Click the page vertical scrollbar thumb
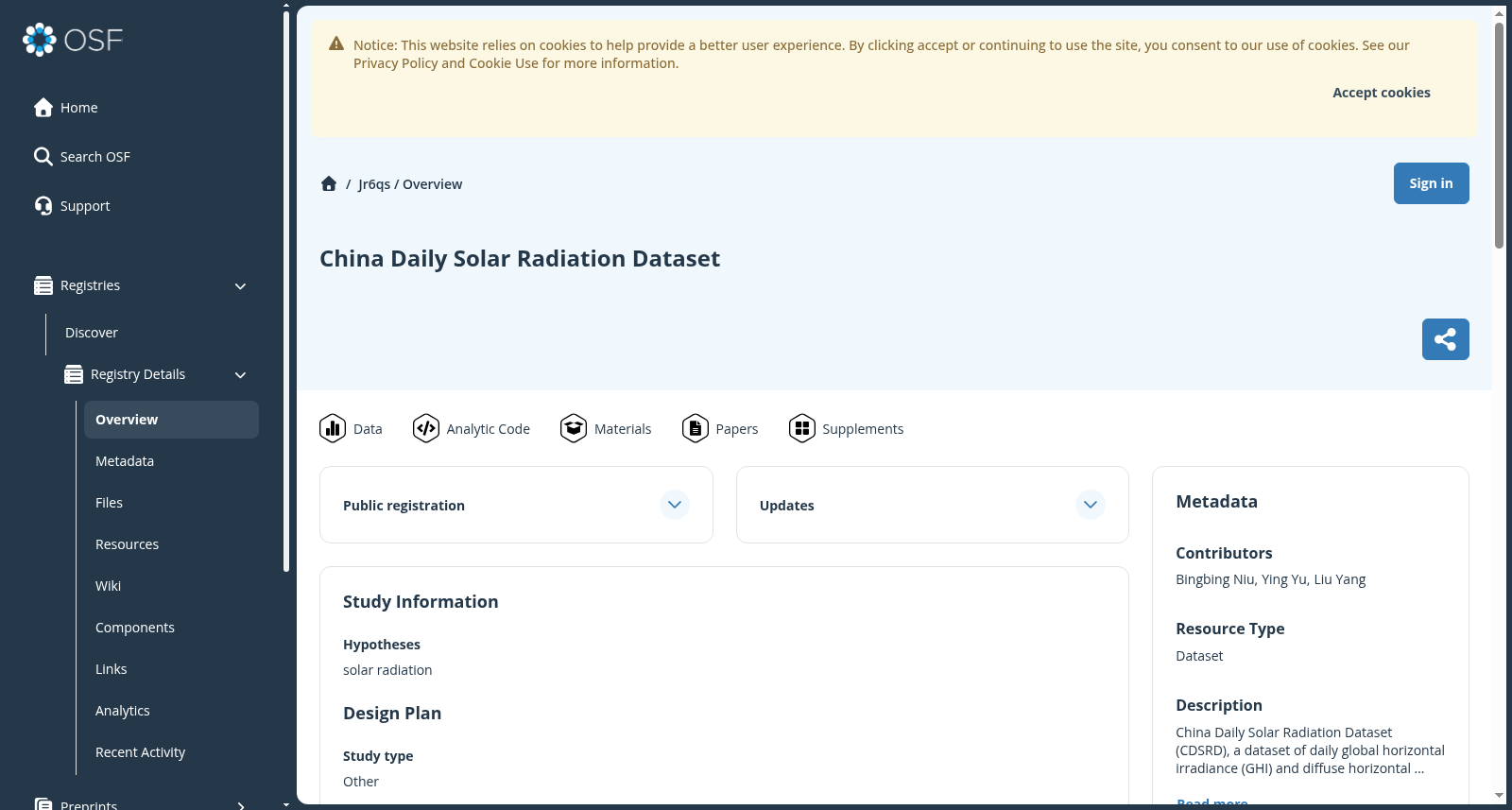 1499,134
